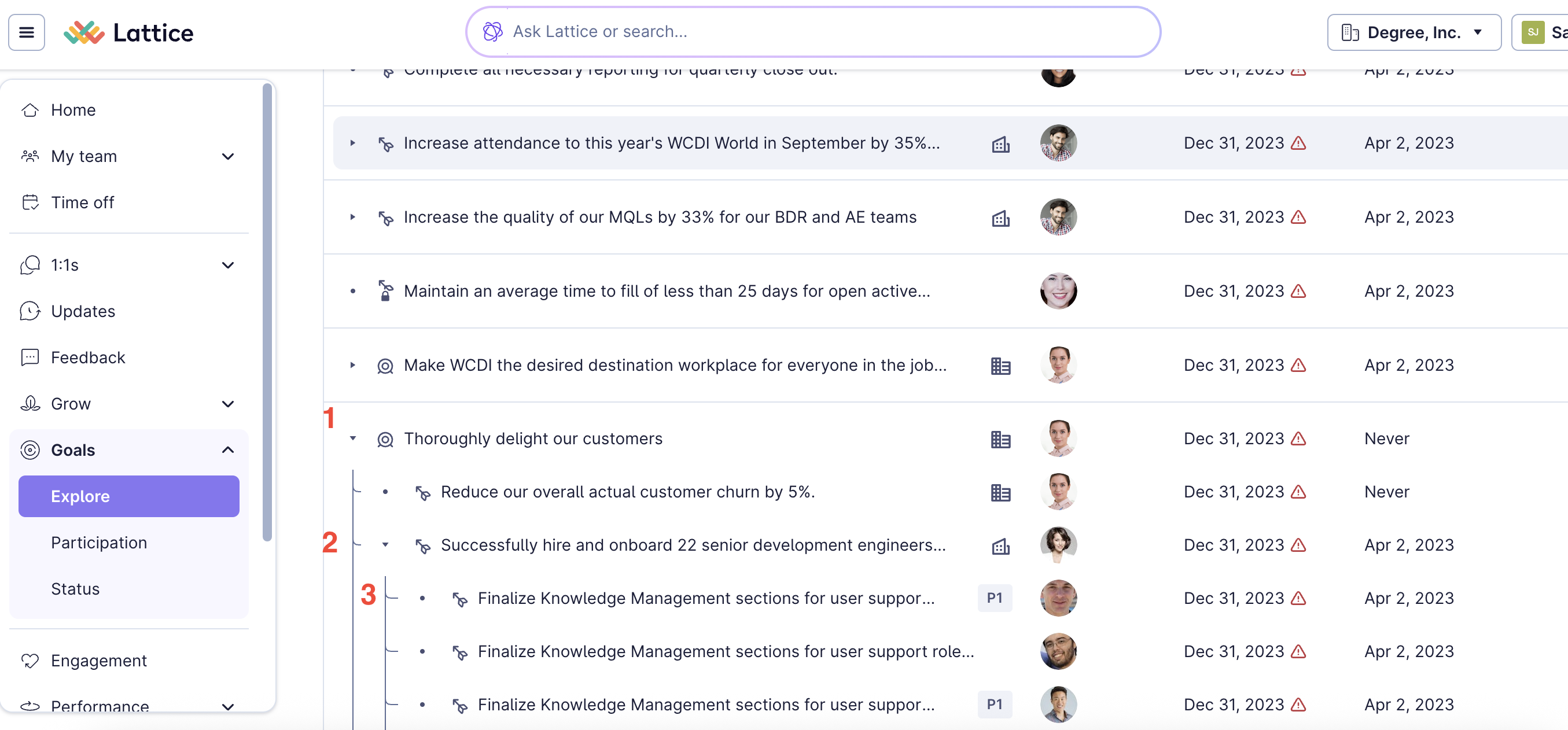Open the Updates section icon
Viewport: 1568px width, 730px height.
[30, 311]
